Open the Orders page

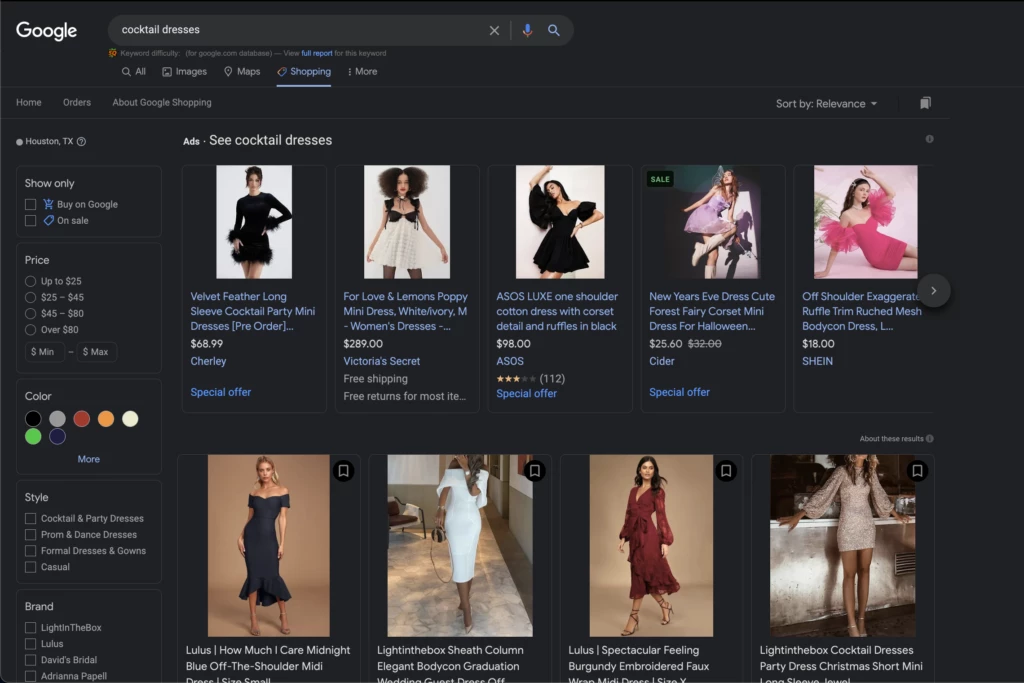tap(77, 103)
